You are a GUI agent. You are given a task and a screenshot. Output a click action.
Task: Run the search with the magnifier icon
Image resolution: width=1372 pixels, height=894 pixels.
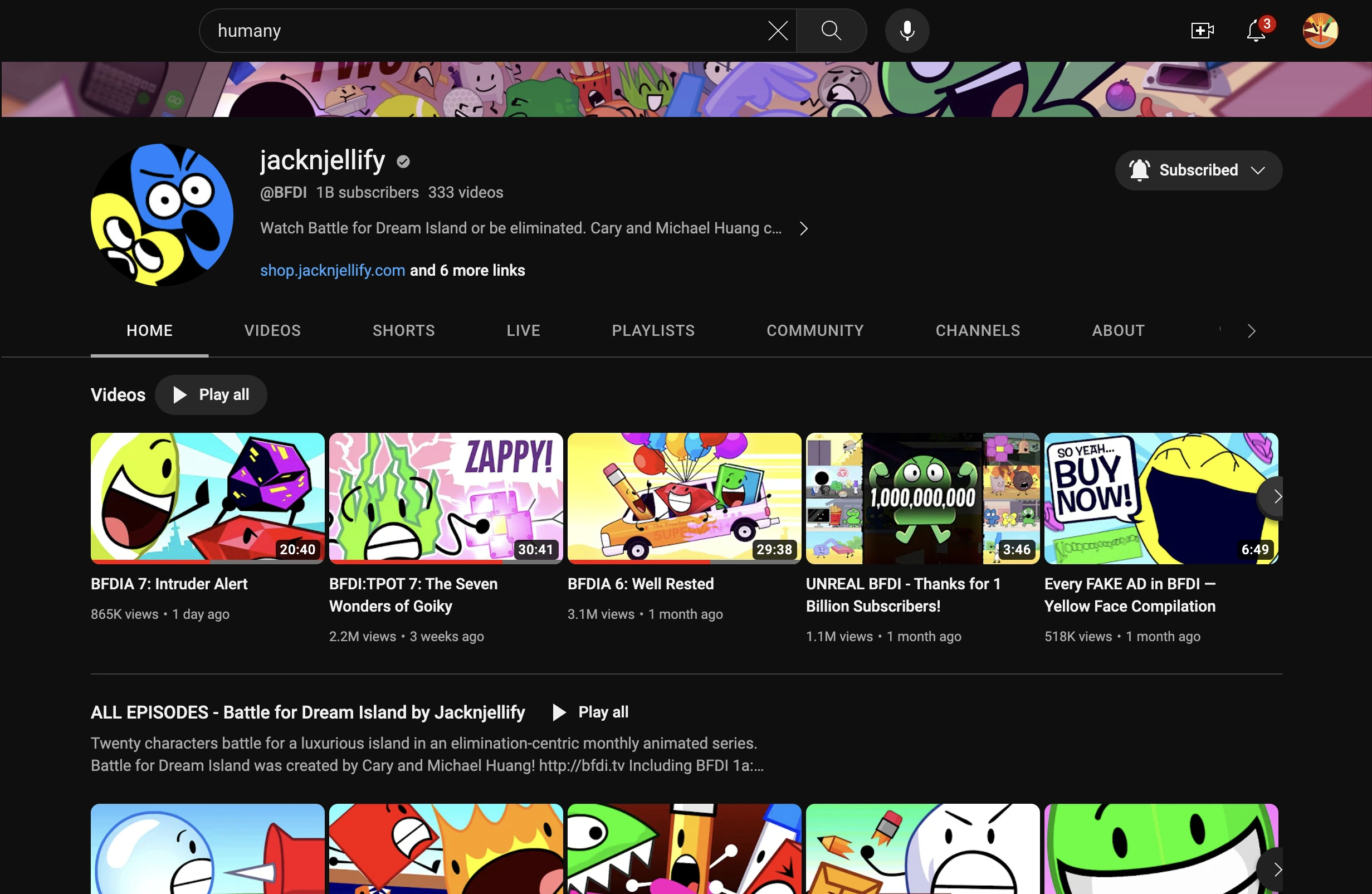[x=831, y=31]
